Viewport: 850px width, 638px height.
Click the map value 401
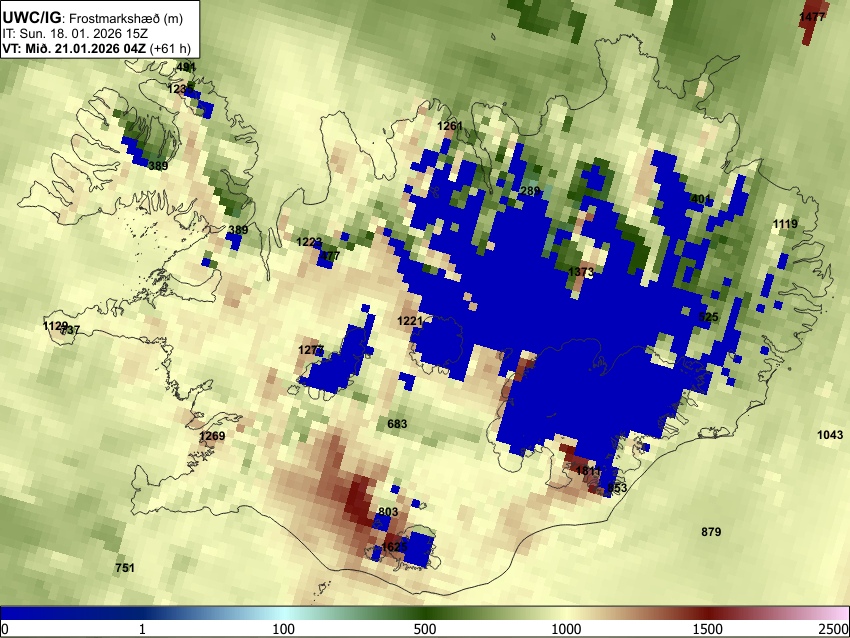(700, 199)
